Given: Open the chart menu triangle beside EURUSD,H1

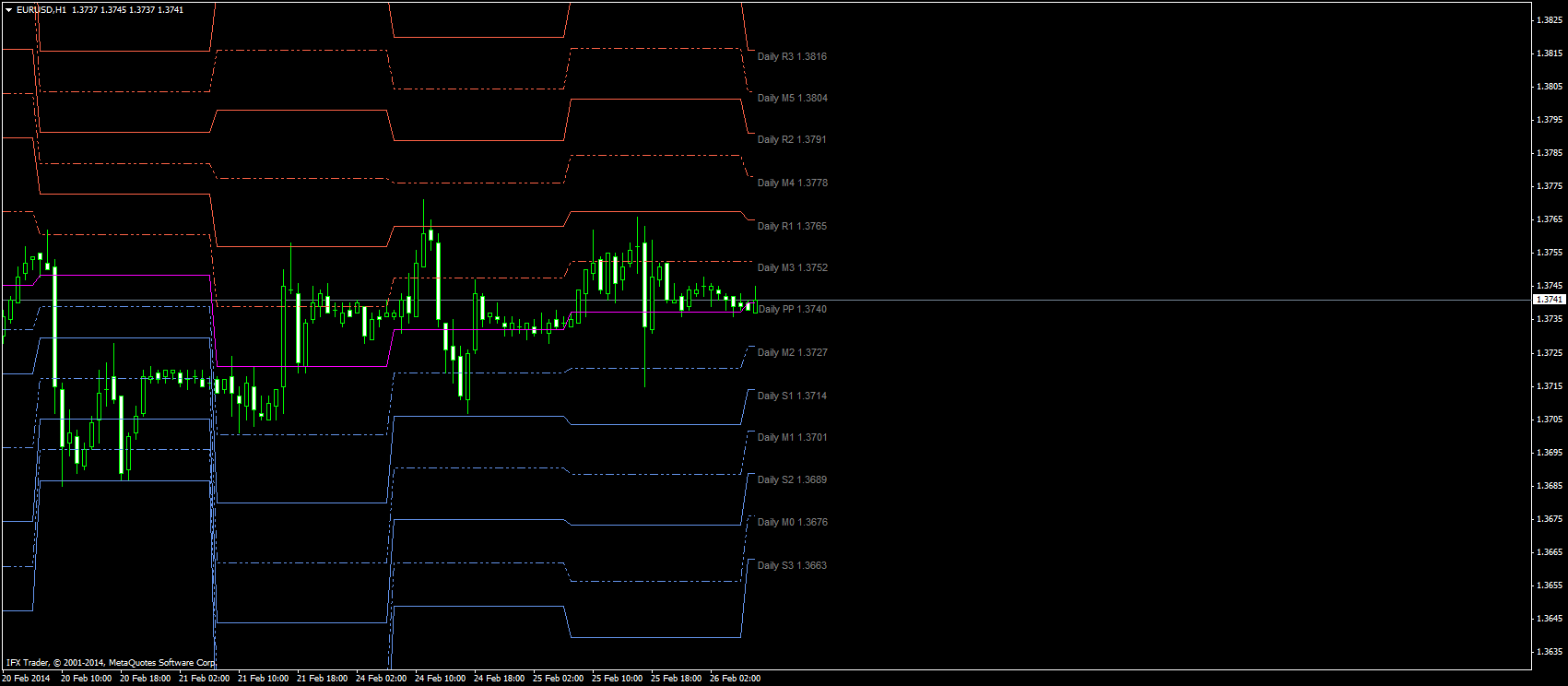Looking at the screenshot, I should pyautogui.click(x=8, y=10).
